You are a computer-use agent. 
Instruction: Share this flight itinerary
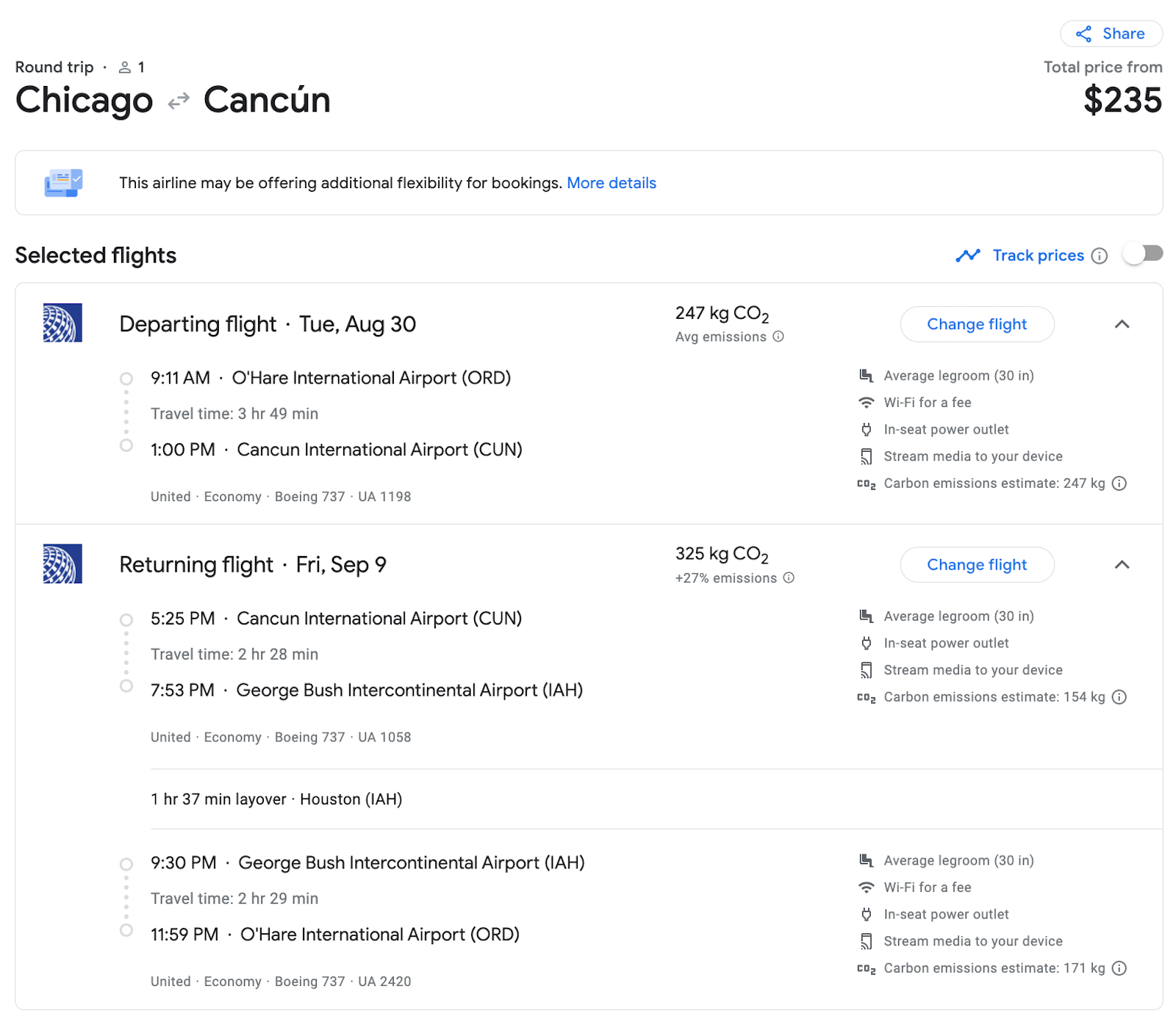point(1111,33)
